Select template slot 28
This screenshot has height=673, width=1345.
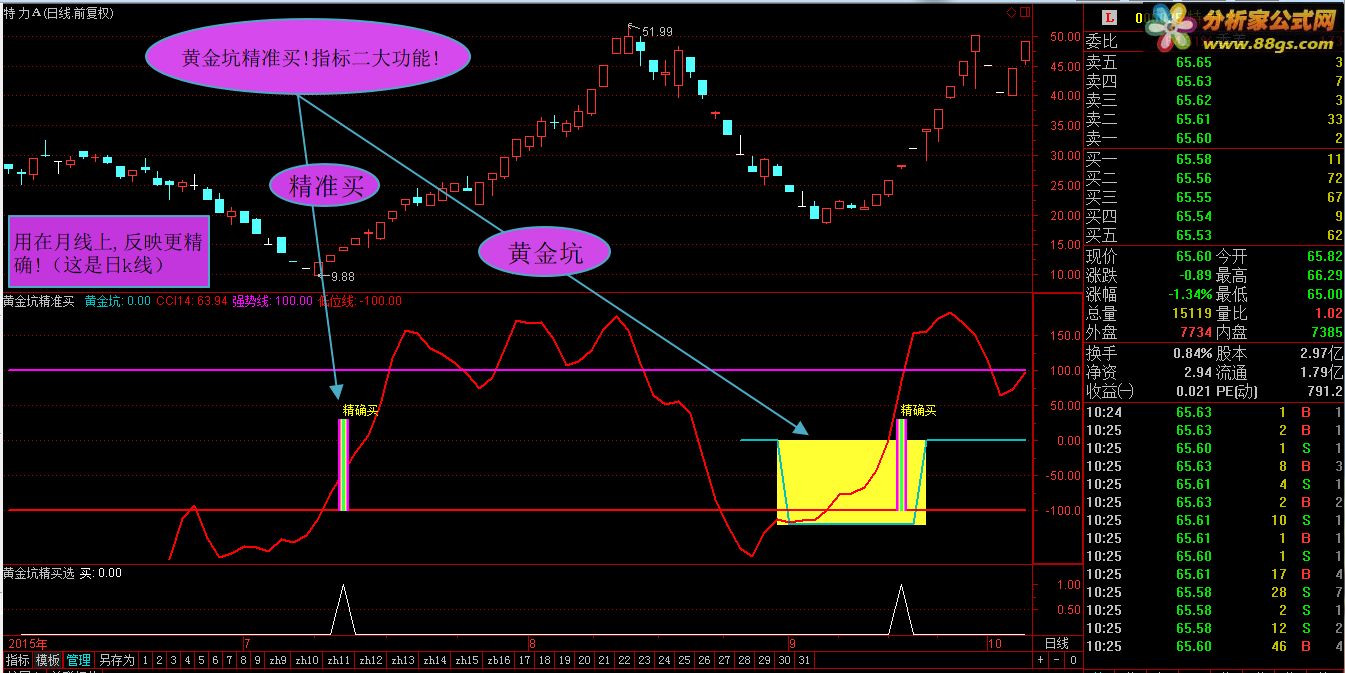tap(744, 660)
